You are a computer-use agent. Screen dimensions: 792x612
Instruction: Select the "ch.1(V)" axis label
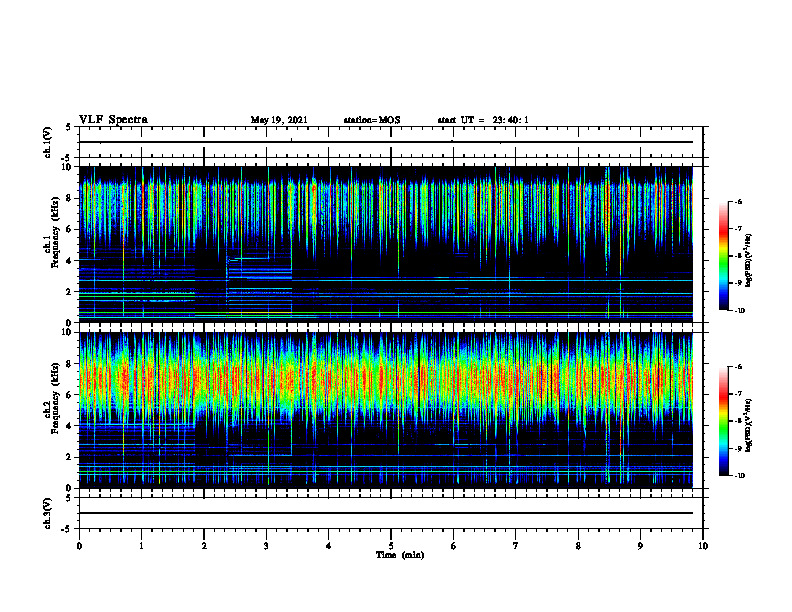click(x=47, y=142)
